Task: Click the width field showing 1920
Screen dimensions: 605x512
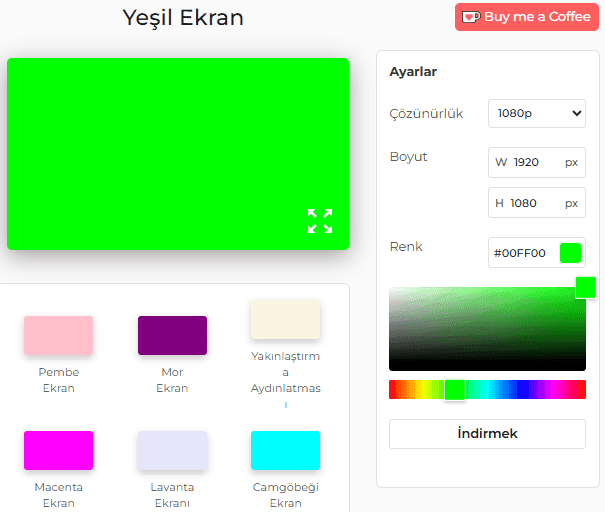Action: click(x=537, y=162)
